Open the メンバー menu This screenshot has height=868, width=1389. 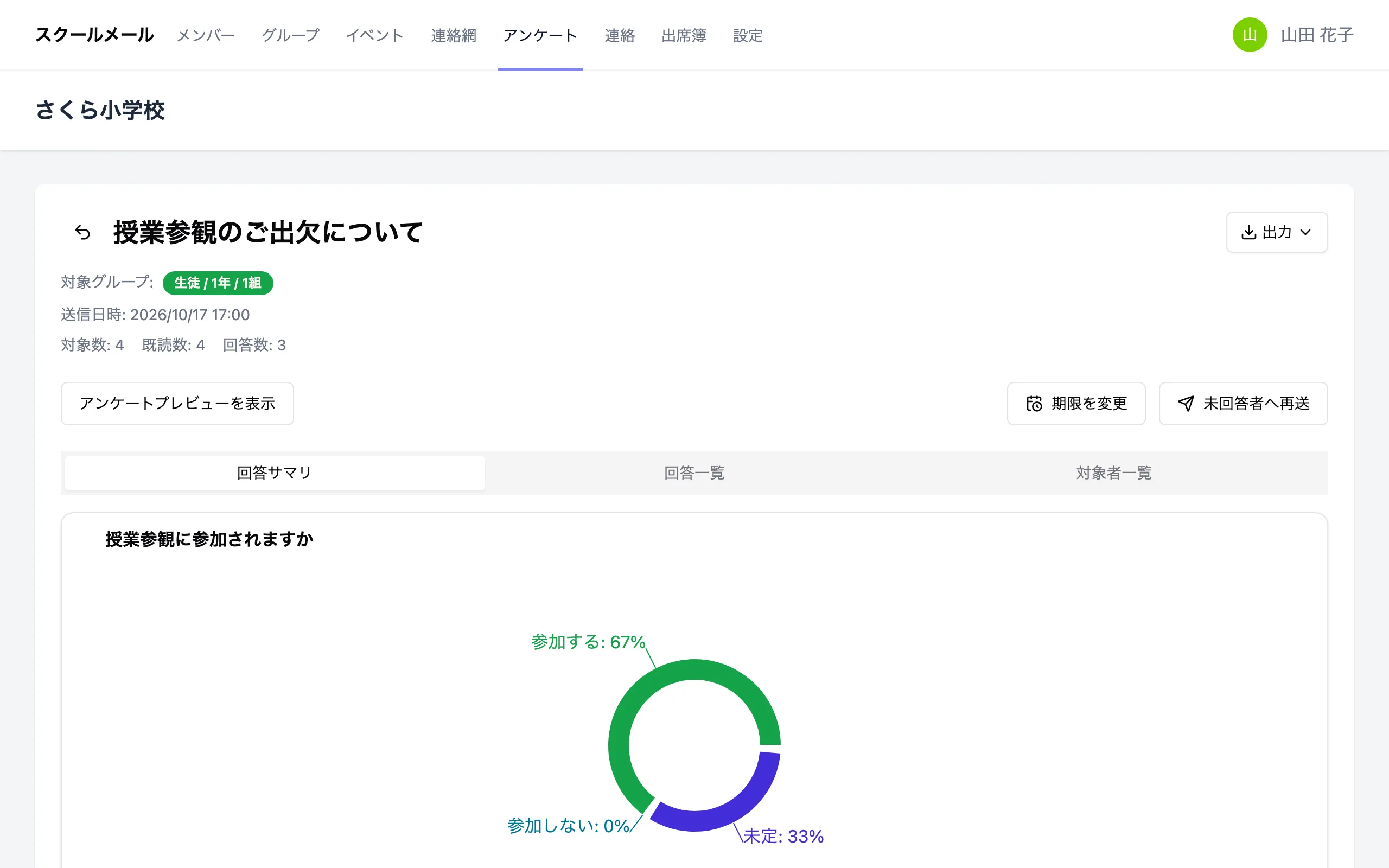click(206, 36)
